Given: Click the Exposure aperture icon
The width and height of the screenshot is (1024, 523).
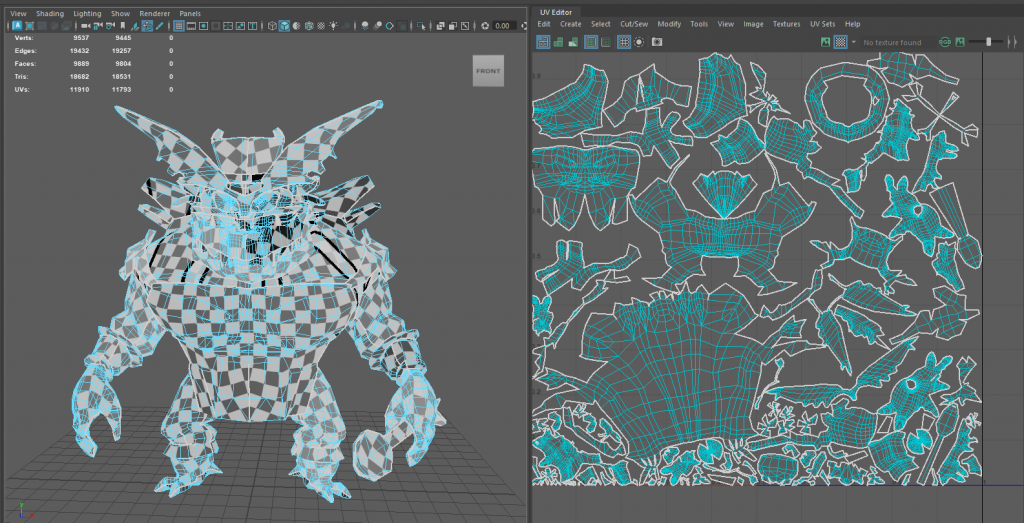Looking at the screenshot, I should [485, 26].
